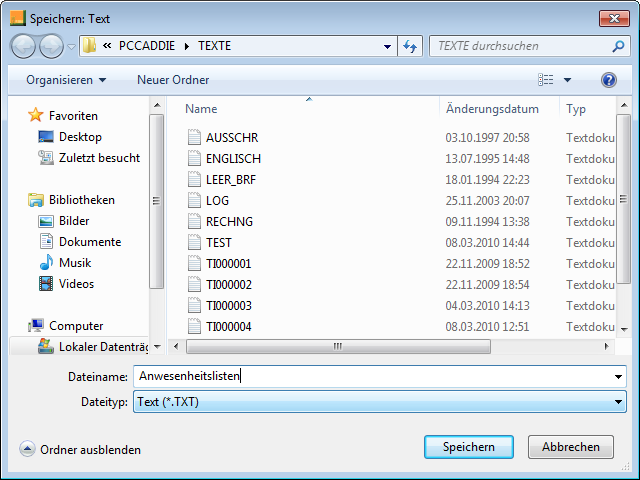Click the Videos film strip icon
The height and width of the screenshot is (480, 640).
pyautogui.click(x=46, y=284)
